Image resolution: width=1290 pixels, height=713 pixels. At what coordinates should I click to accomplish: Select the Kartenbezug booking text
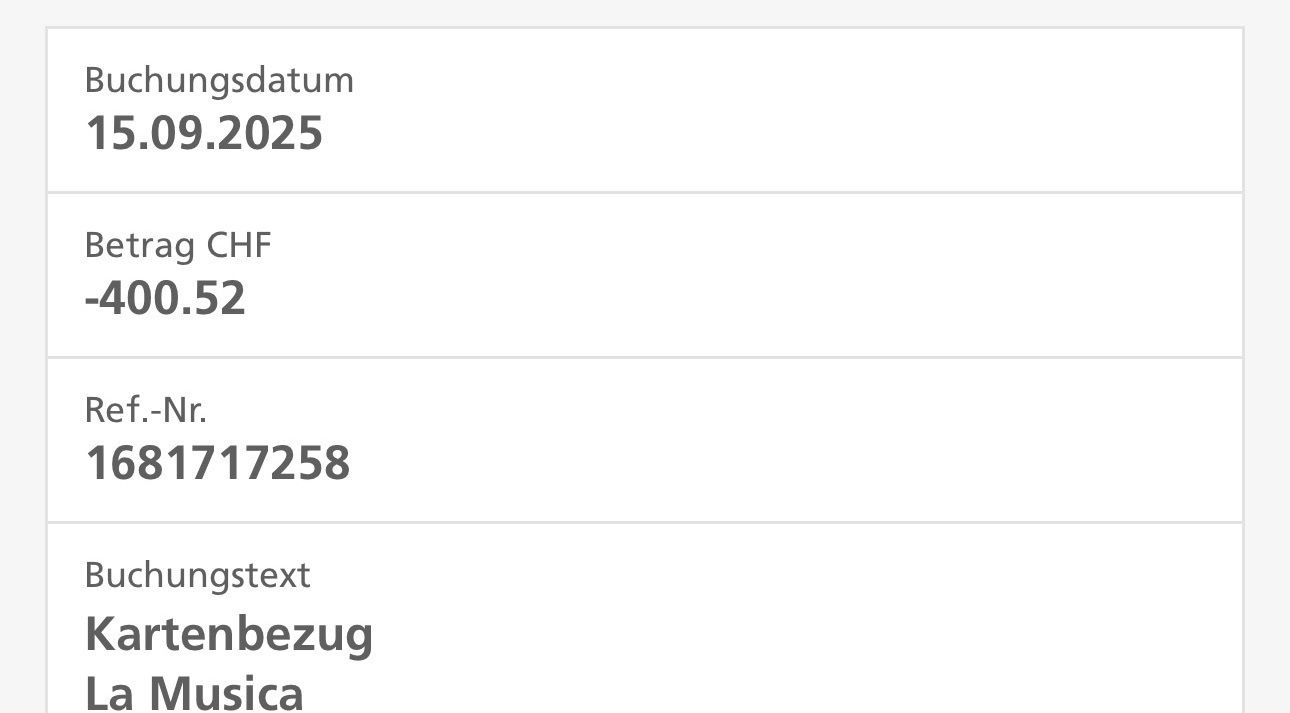[229, 636]
